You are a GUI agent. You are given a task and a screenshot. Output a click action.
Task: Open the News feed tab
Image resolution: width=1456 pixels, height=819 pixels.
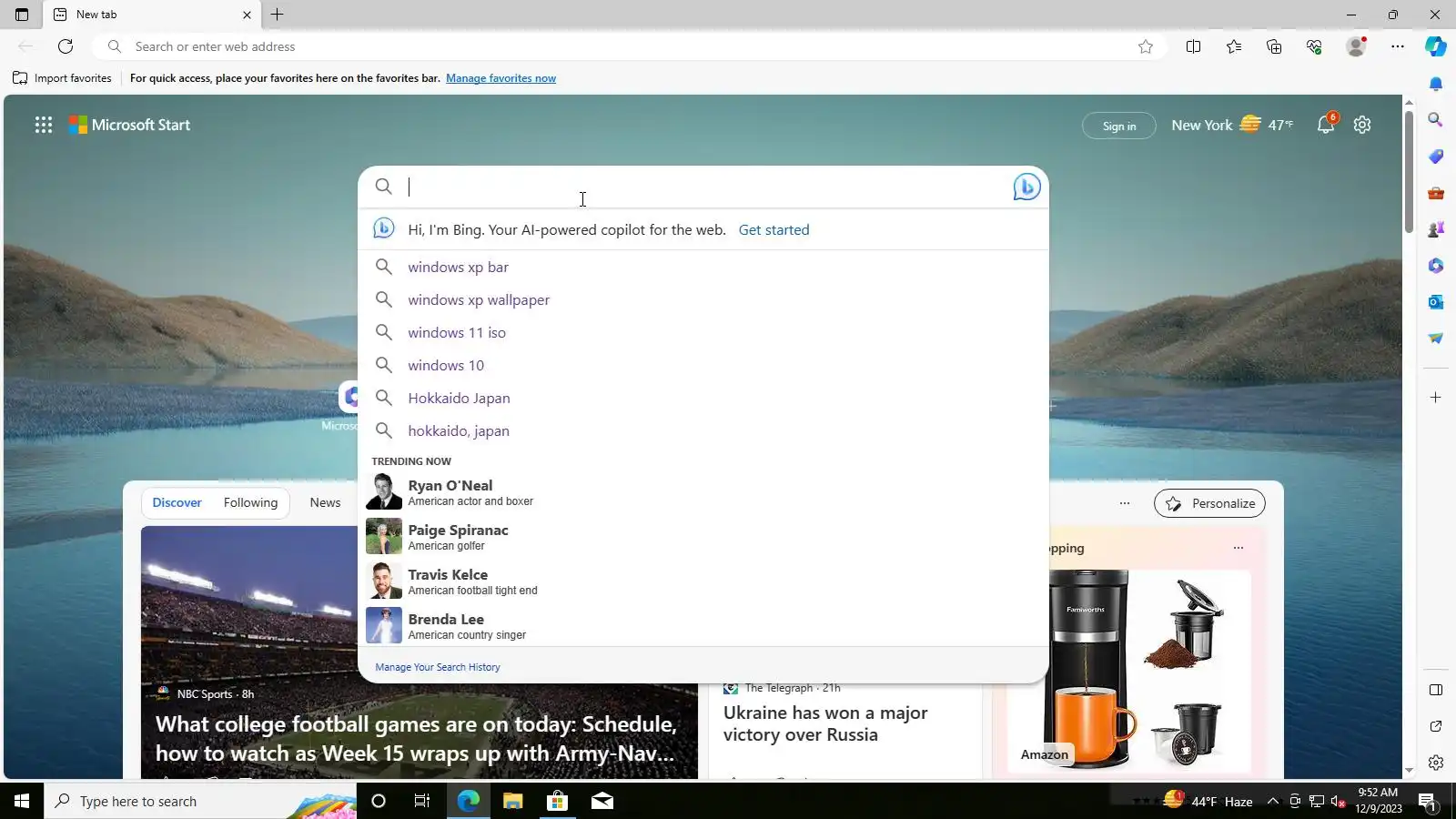pyautogui.click(x=325, y=502)
